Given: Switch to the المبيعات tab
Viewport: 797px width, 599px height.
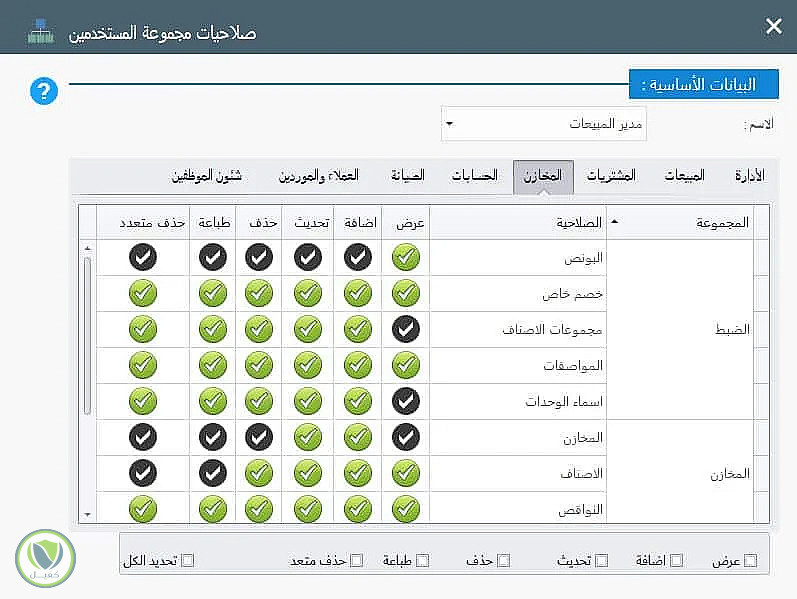Looking at the screenshot, I should [x=684, y=176].
